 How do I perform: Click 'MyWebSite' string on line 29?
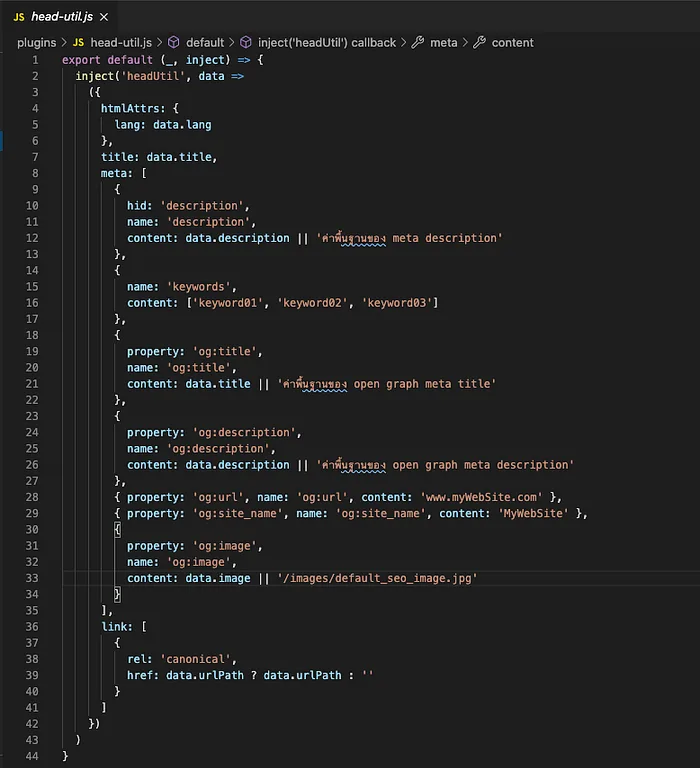pyautogui.click(x=533, y=513)
